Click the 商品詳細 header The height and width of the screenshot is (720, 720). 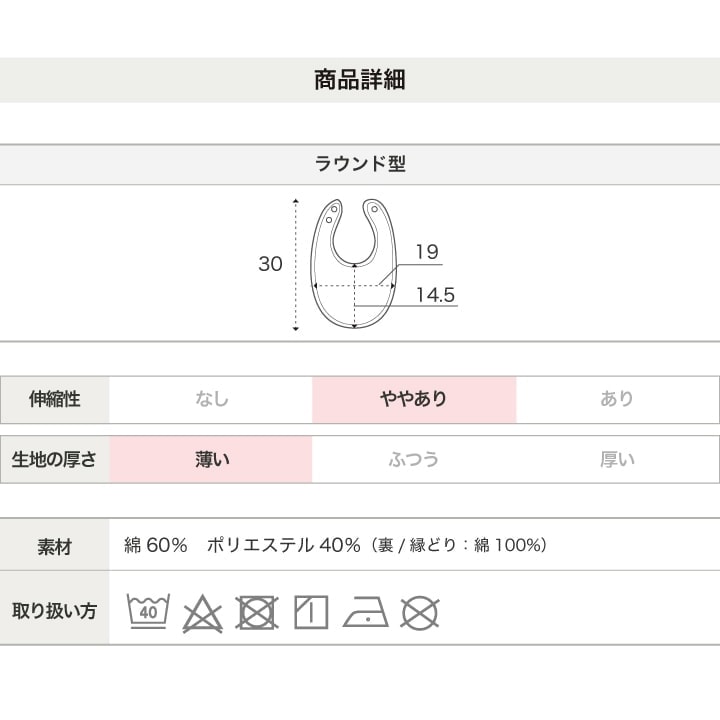click(360, 80)
